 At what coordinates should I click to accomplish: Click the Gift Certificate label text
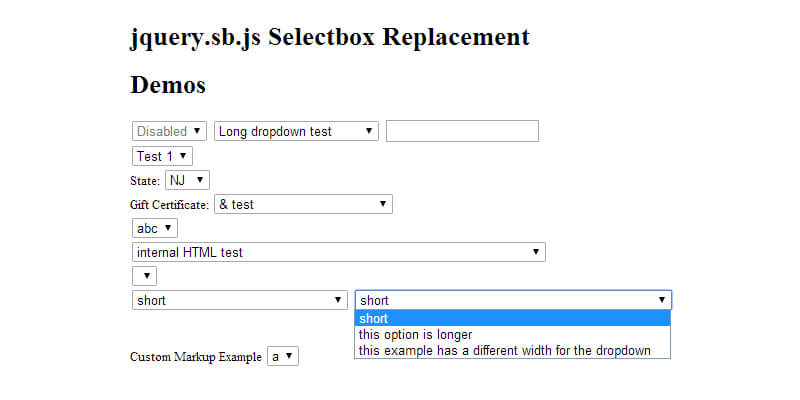click(170, 205)
